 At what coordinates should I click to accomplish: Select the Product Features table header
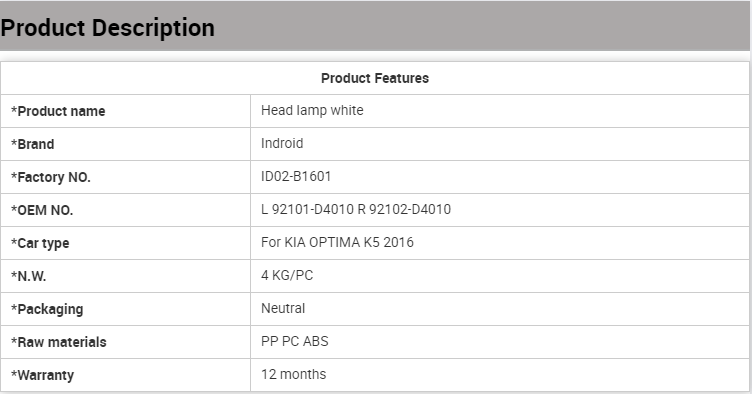[375, 78]
